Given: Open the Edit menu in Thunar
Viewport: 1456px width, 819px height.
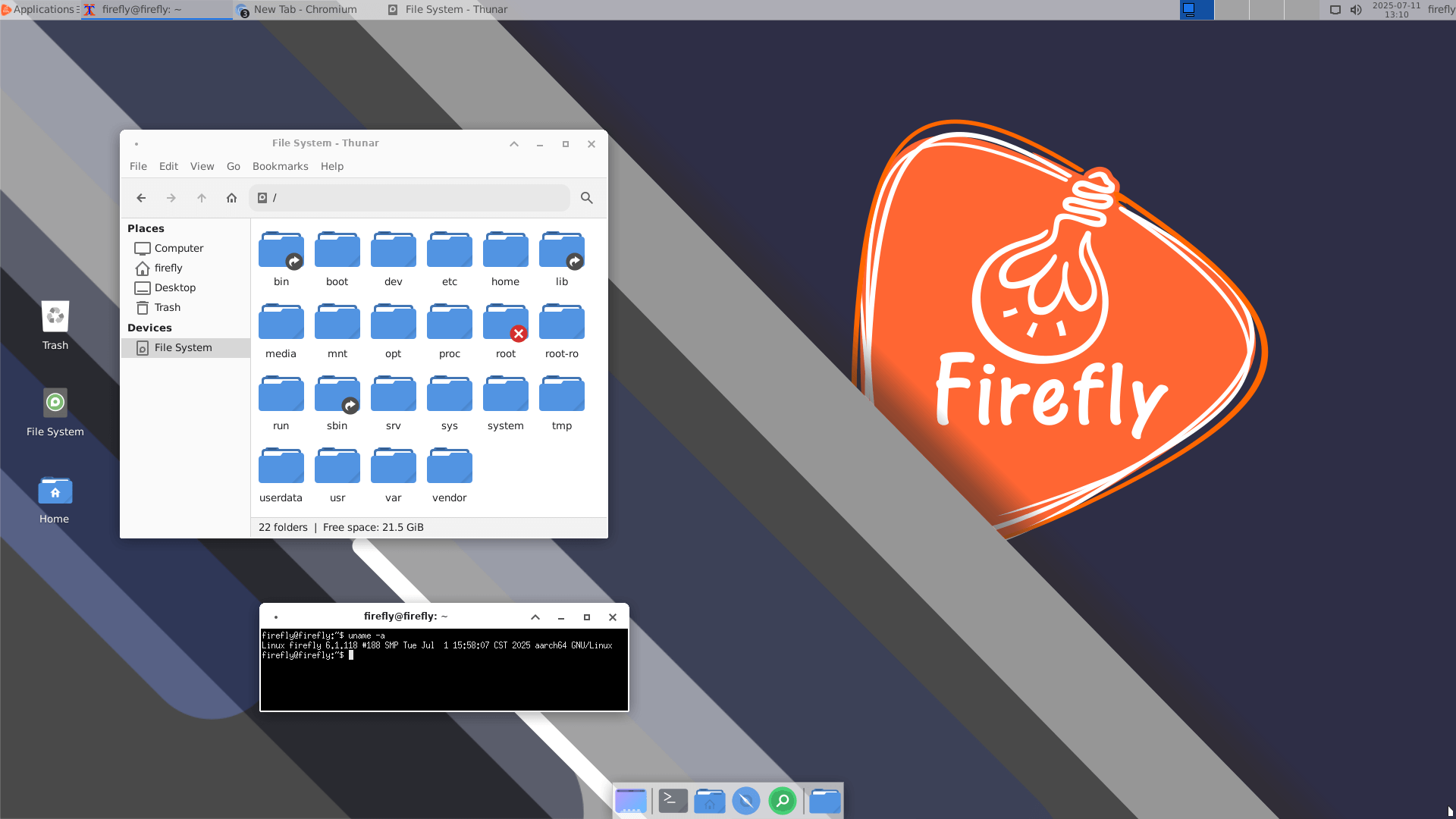Looking at the screenshot, I should 168,166.
